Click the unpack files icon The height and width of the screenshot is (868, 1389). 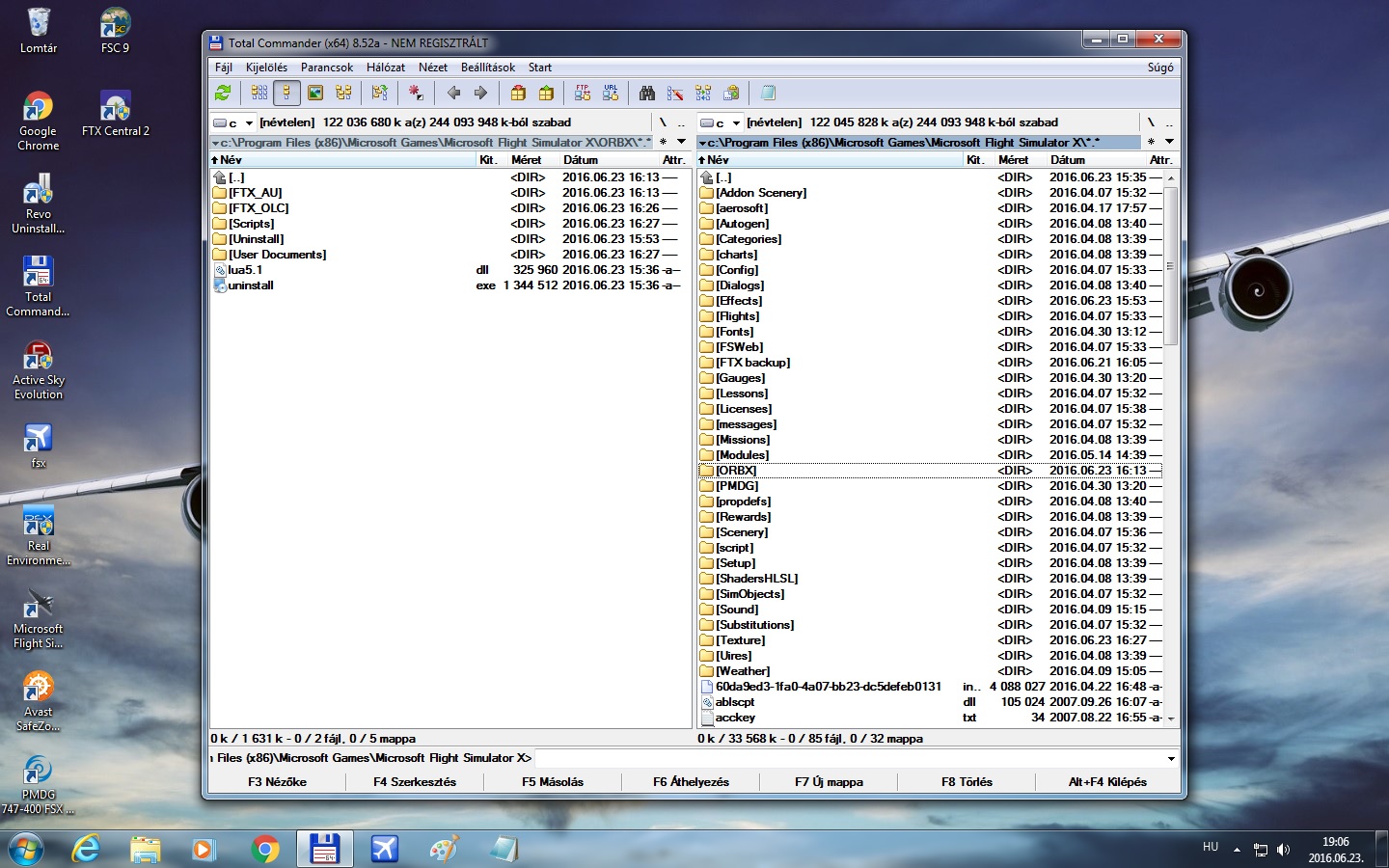[x=546, y=93]
